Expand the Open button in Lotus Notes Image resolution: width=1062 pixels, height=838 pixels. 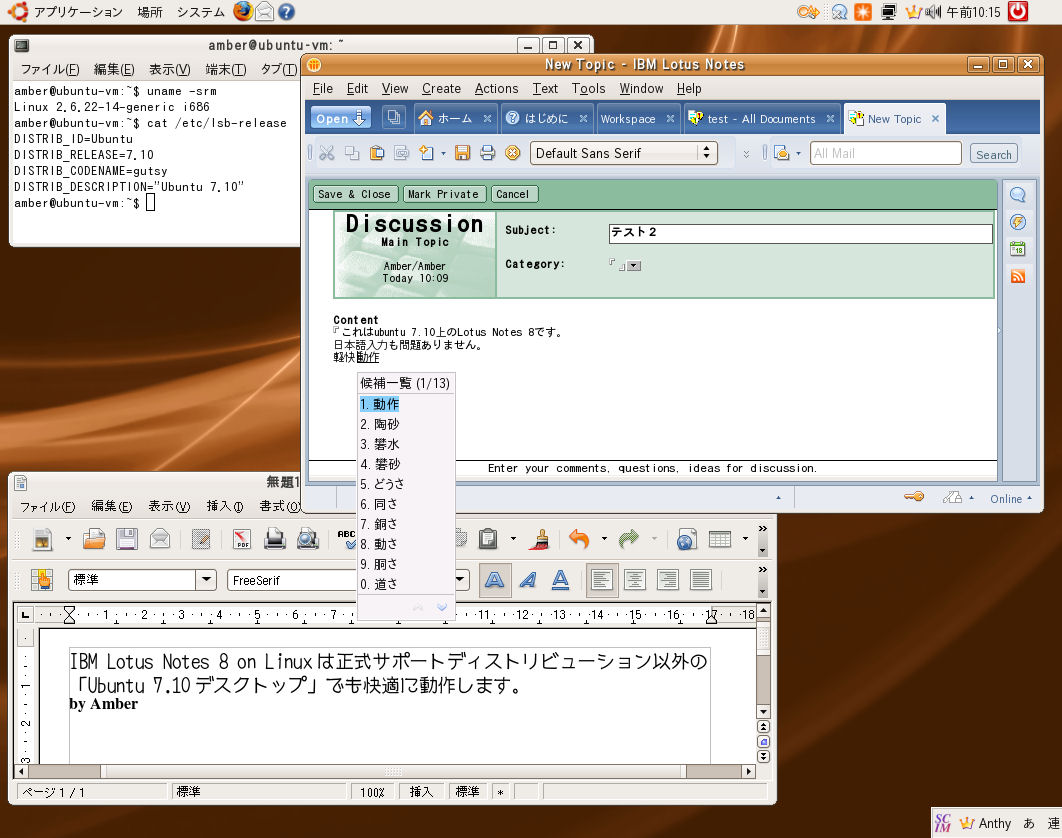341,118
